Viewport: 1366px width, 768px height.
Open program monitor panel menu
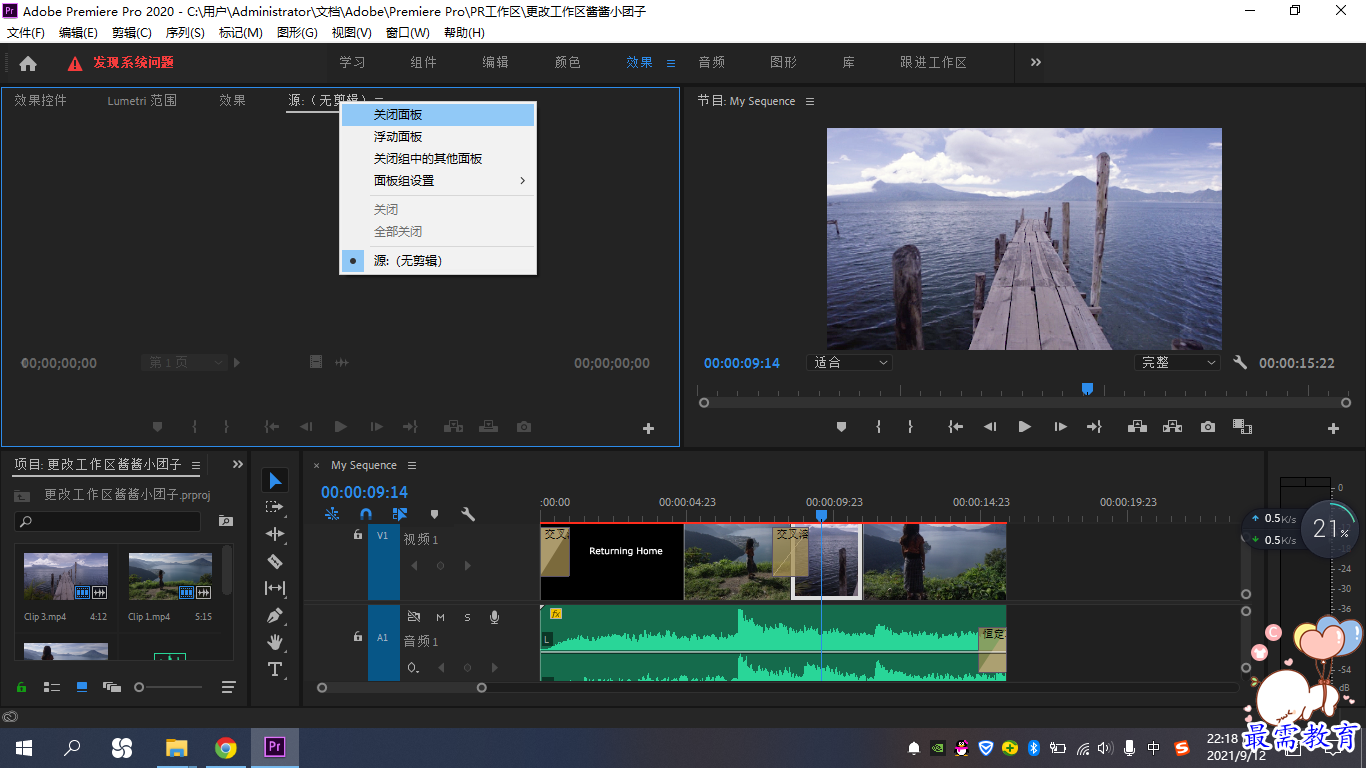[810, 101]
